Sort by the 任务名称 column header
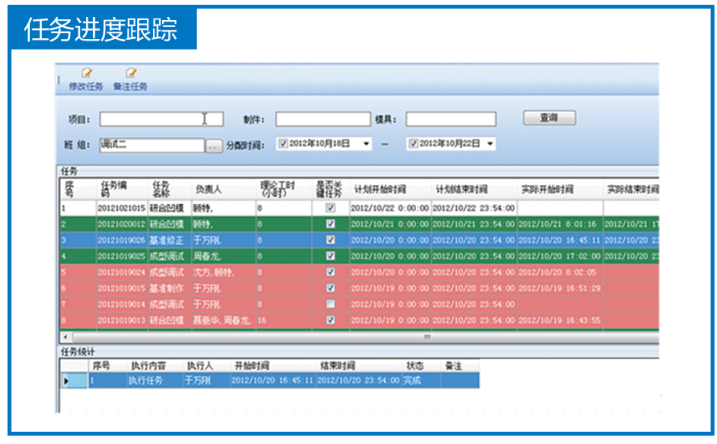The image size is (717, 444). point(169,189)
